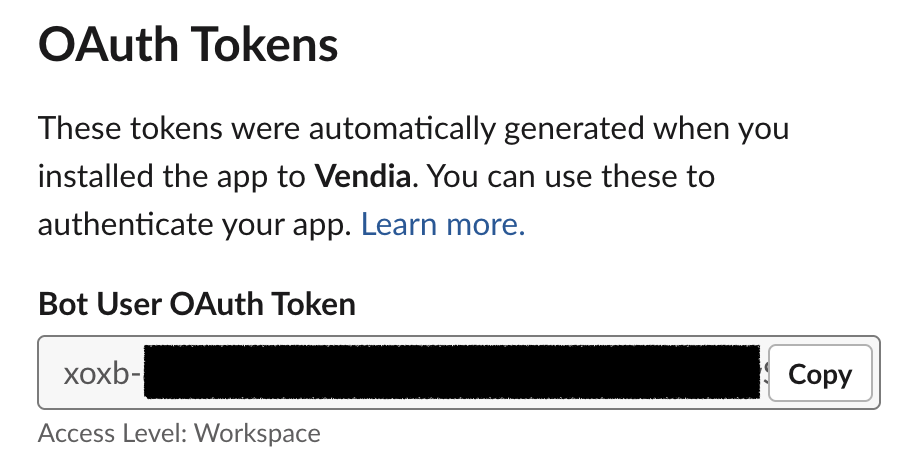Click the phrase 'These tokens were'
Viewport: 908px width, 468px height.
click(x=160, y=129)
